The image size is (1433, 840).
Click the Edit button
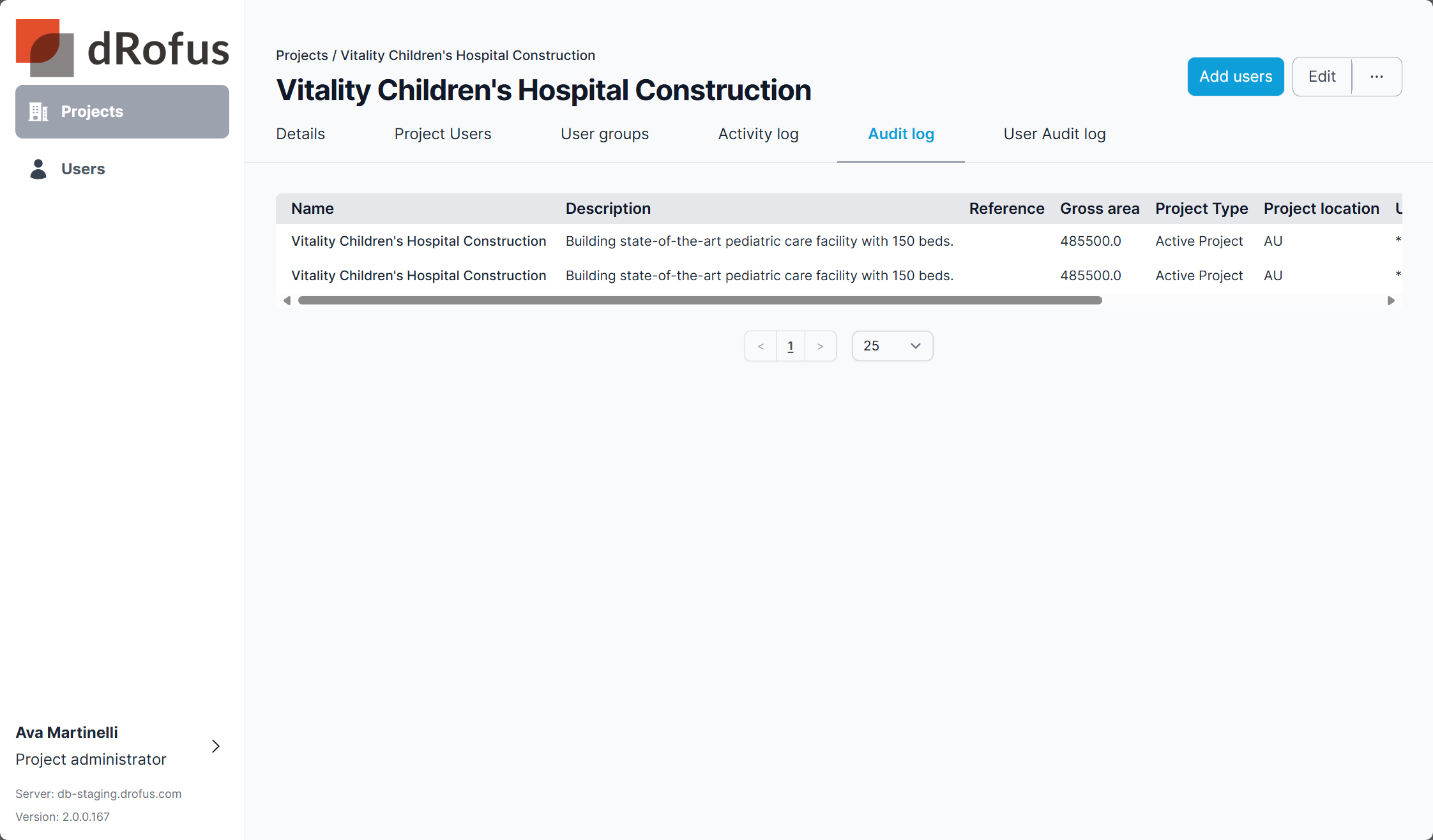(x=1322, y=77)
